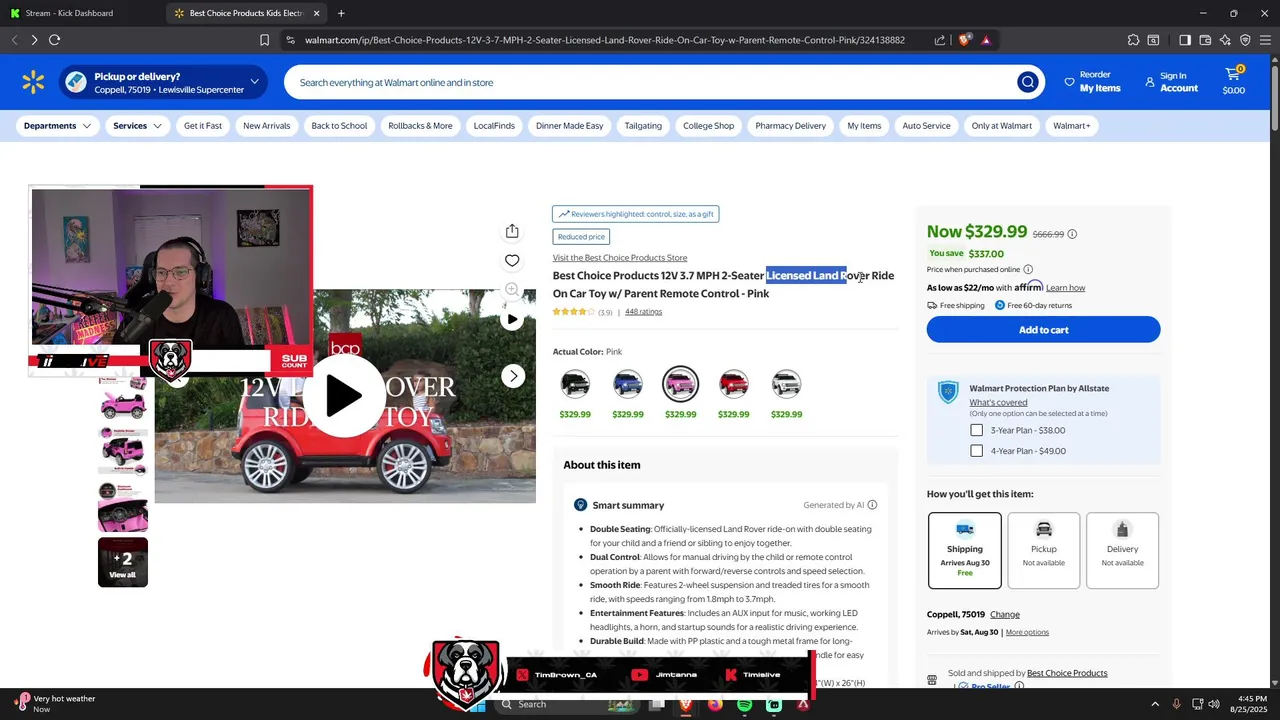Select red color car swatch
Viewport: 1280px width, 720px height.
(x=733, y=384)
